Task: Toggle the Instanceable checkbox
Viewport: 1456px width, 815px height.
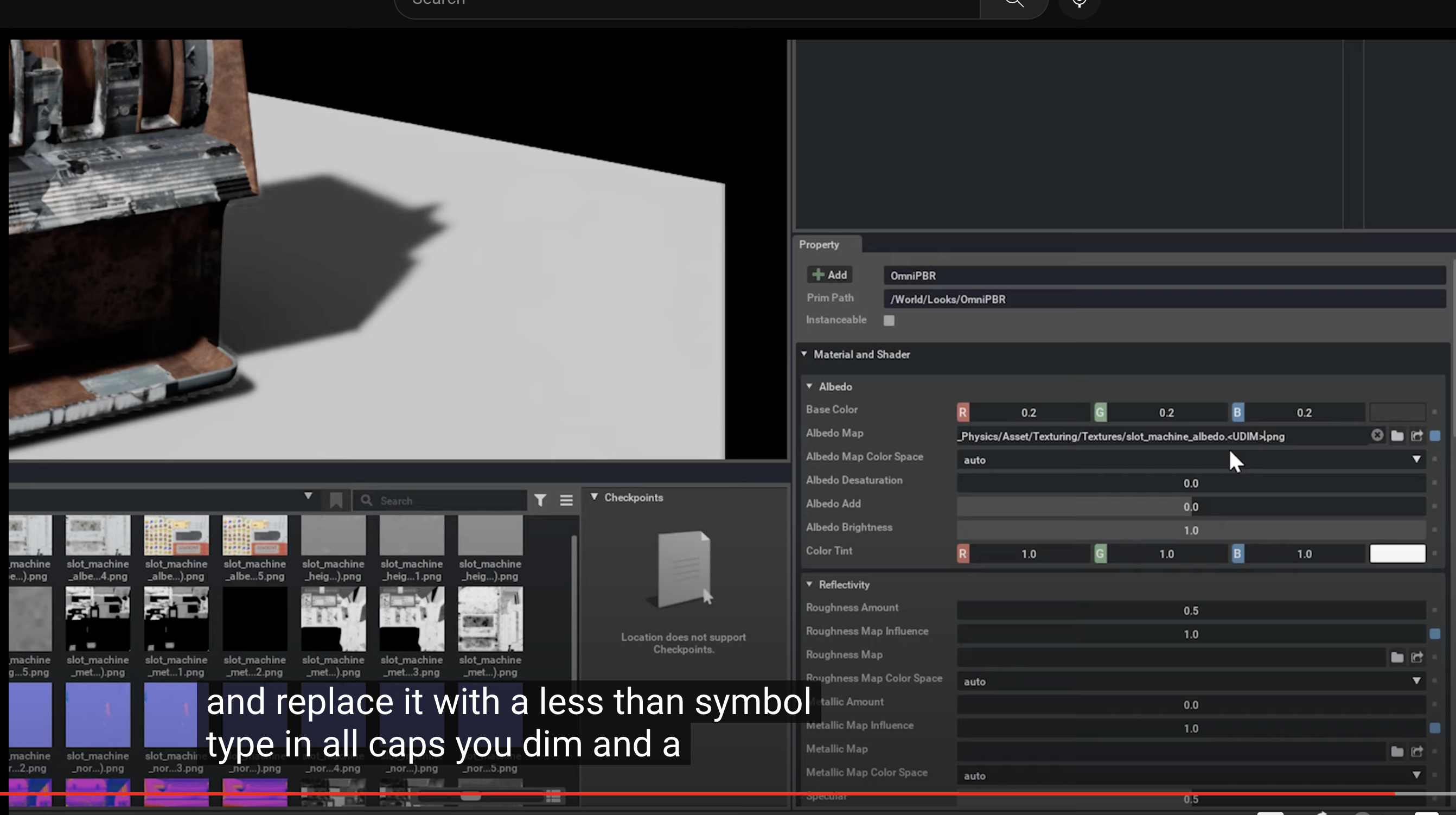Action: (889, 321)
